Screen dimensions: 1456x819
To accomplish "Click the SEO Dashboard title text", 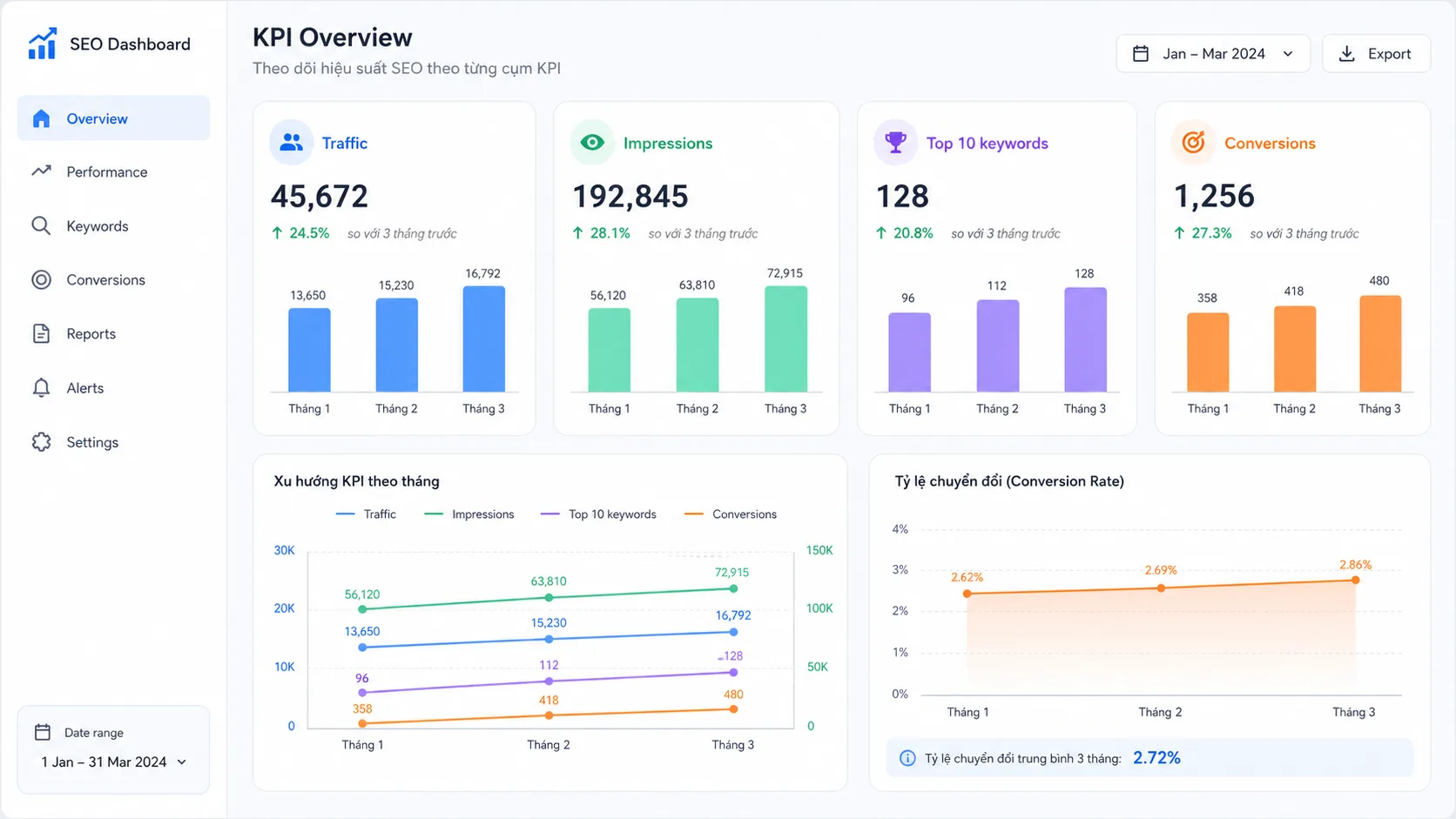I will point(130,44).
